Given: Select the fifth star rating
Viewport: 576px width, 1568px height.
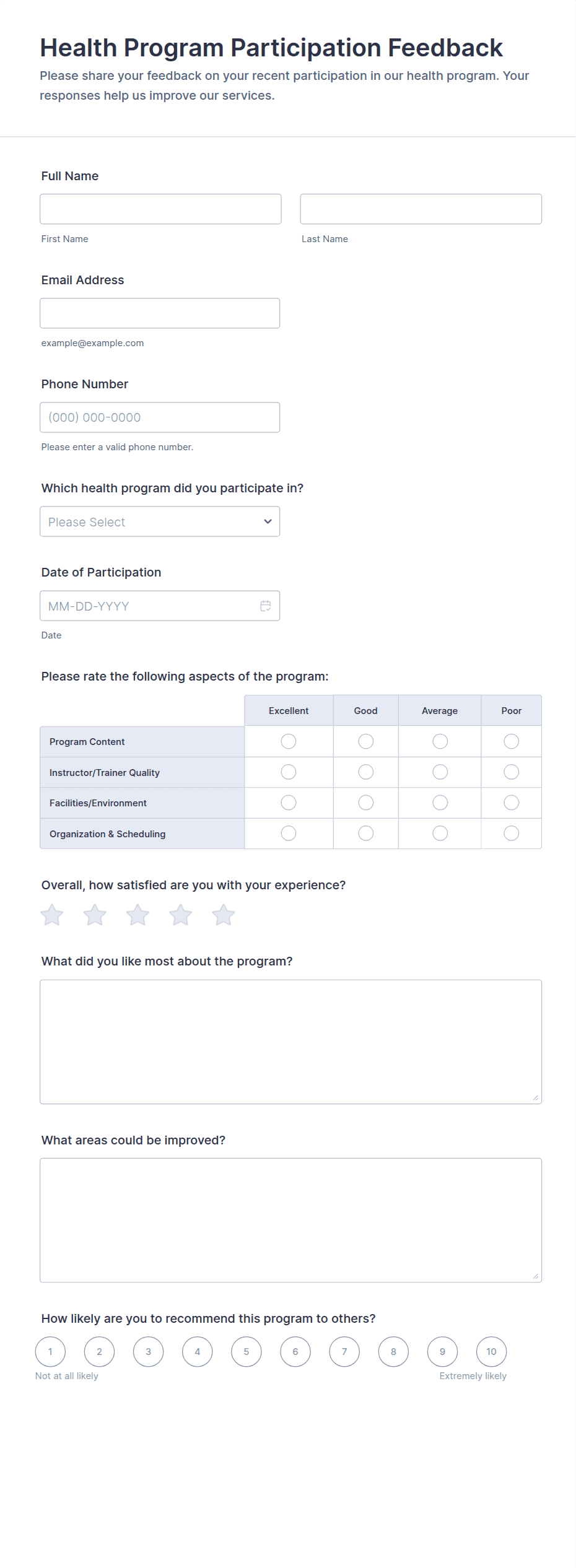Looking at the screenshot, I should pyautogui.click(x=224, y=915).
